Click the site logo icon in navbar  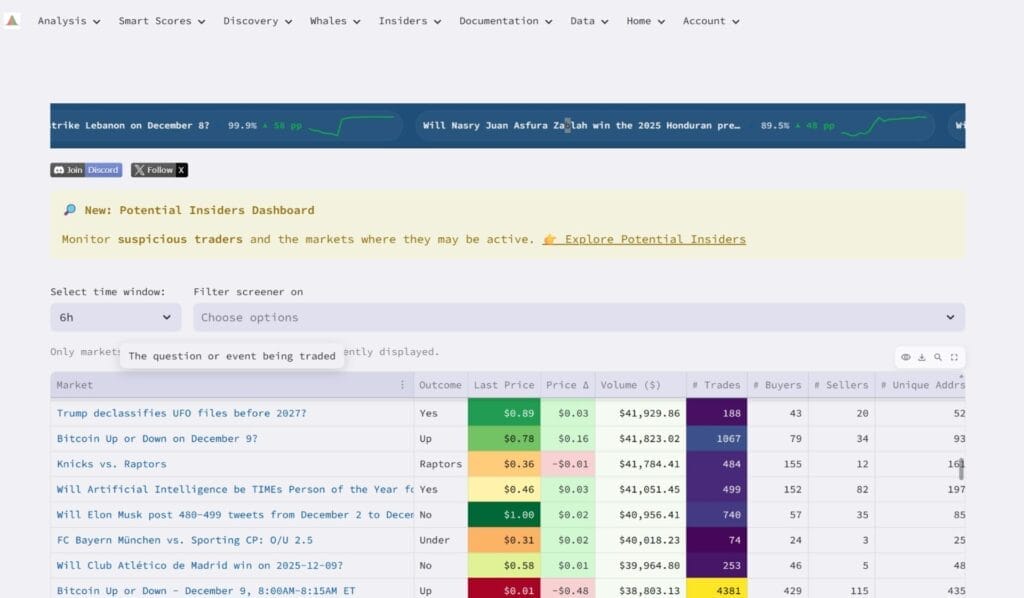click(x=12, y=21)
